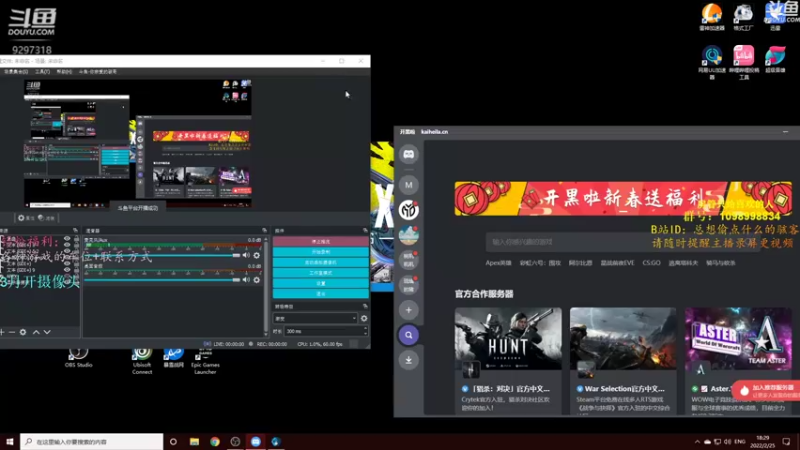This screenshot has width=800, height=450.
Task: Mute the second audio mixer channel
Action: pyautogui.click(x=246, y=280)
